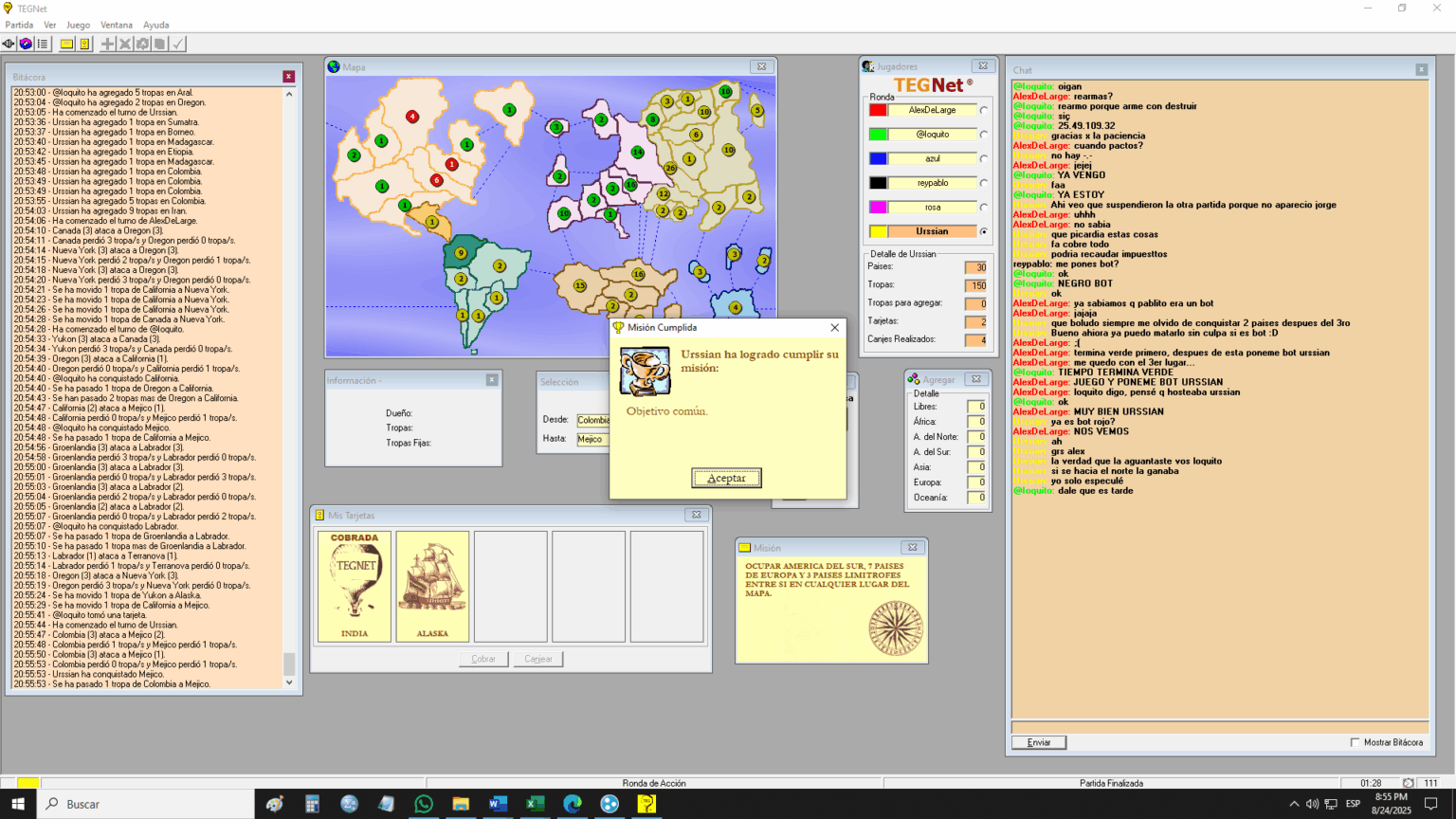Image resolution: width=1456 pixels, height=819 pixels.
Task: Click the connect plug toolbar icon
Action: pyautogui.click(x=9, y=44)
